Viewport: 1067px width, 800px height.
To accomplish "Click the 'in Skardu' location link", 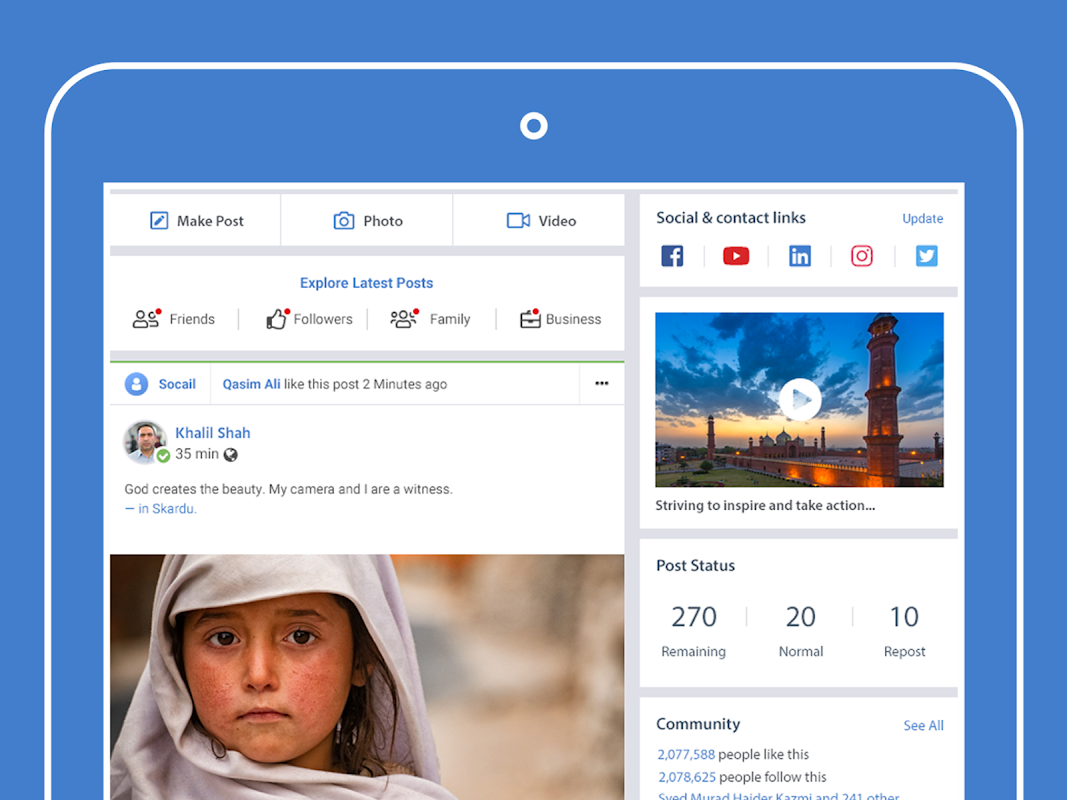I will [161, 508].
